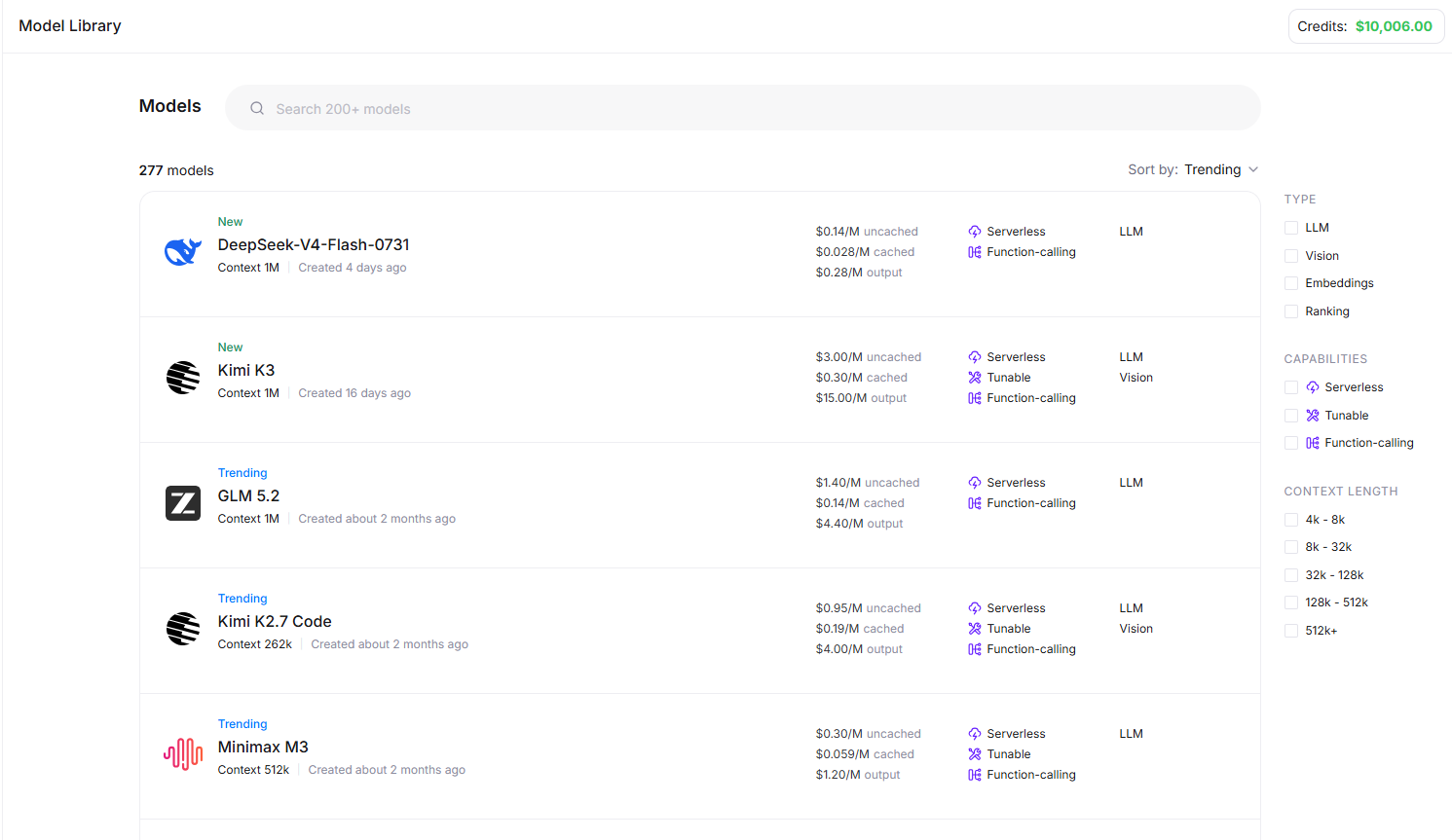1452x840 pixels.
Task: Check the LLM type filter
Action: pos(1291,228)
